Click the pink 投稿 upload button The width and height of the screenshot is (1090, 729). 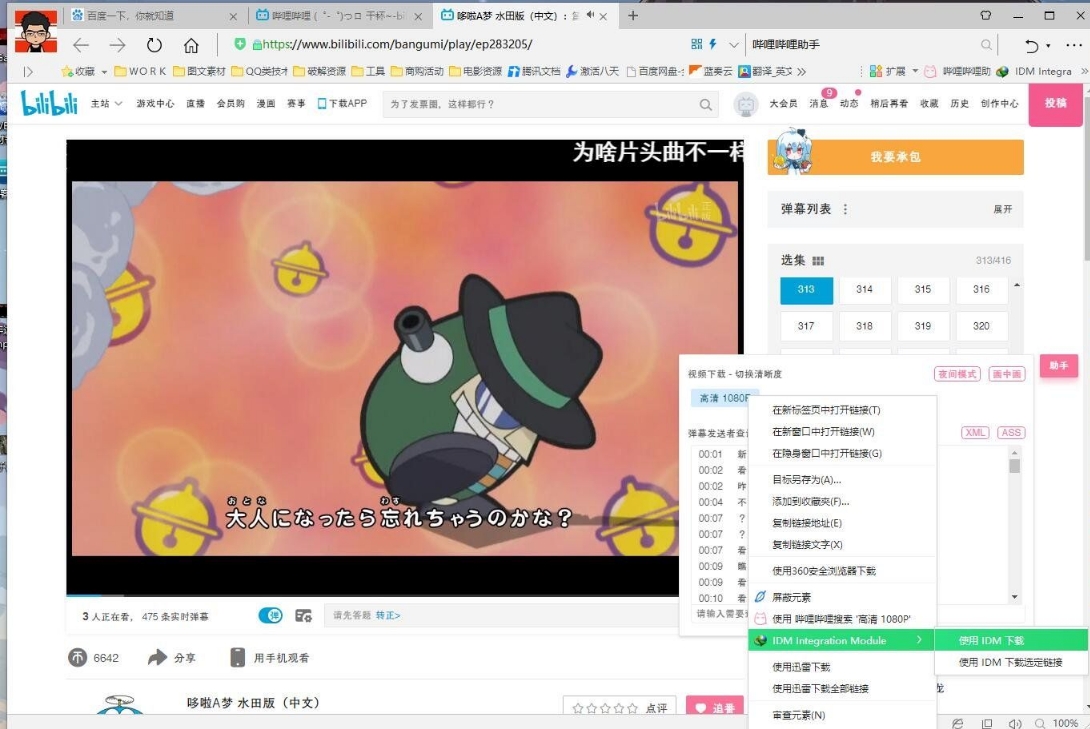click(x=1055, y=103)
